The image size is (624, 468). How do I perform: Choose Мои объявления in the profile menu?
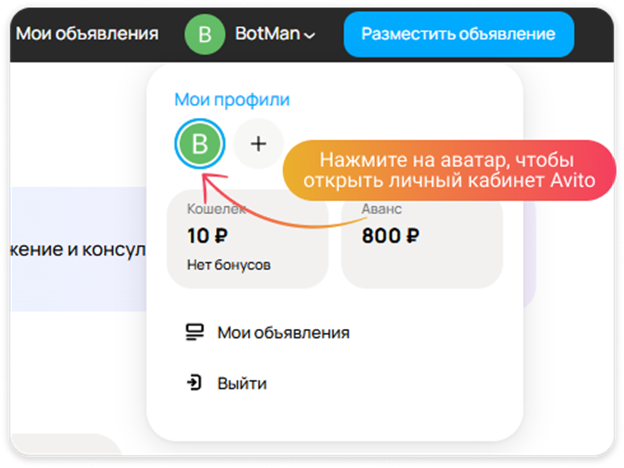point(283,332)
